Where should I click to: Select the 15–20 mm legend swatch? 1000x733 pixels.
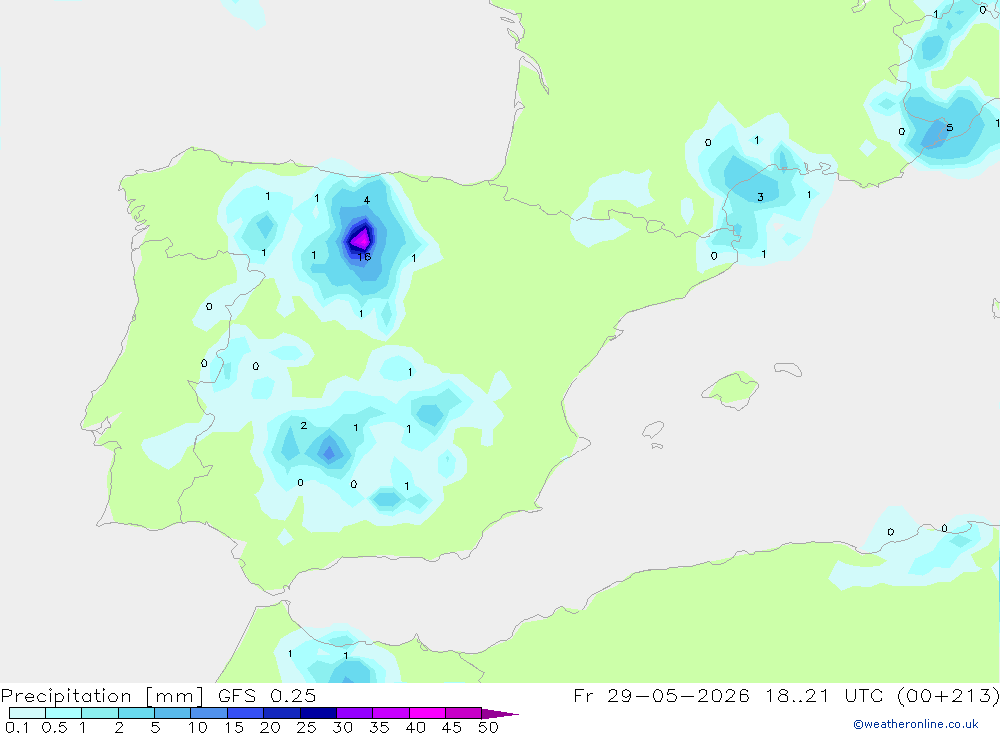point(246,713)
